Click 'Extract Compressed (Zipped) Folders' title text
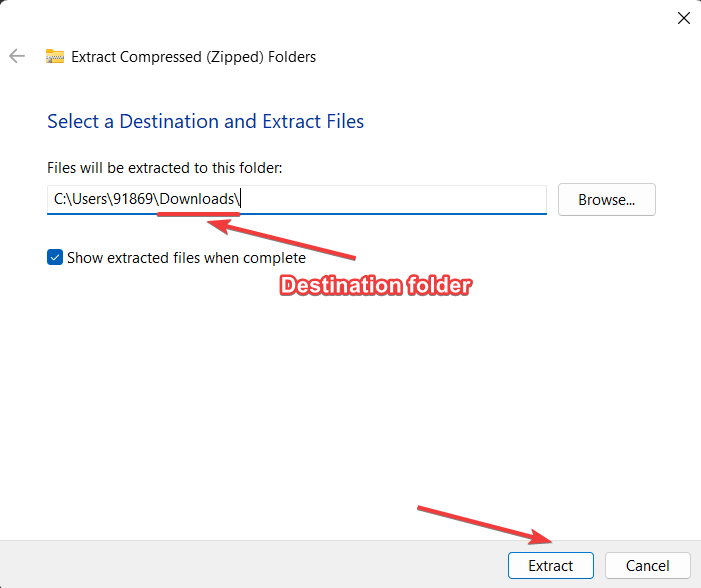 pos(194,57)
